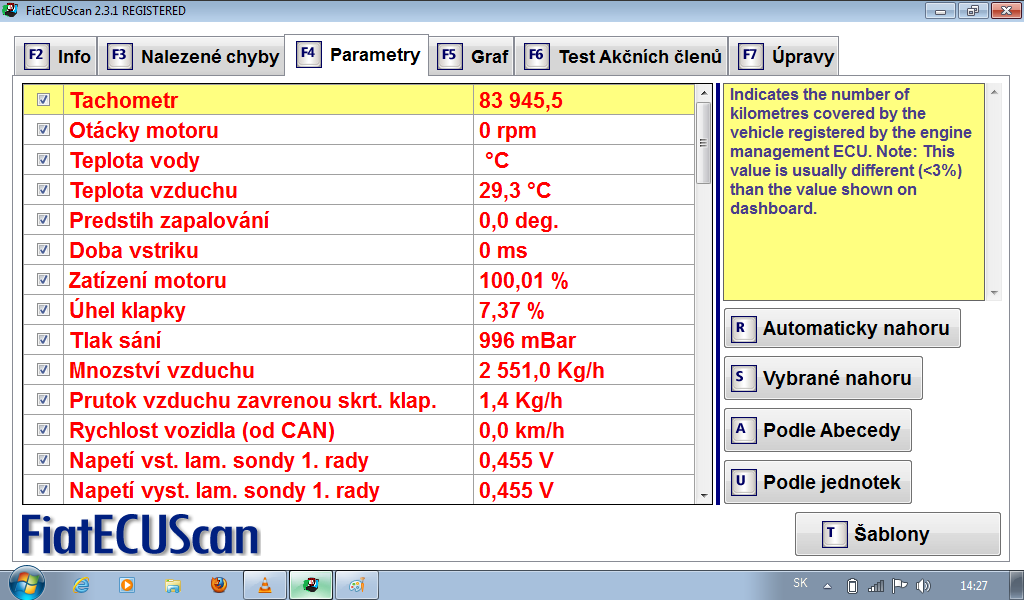
Task: Click the Windows Start orb
Action: coord(25,584)
